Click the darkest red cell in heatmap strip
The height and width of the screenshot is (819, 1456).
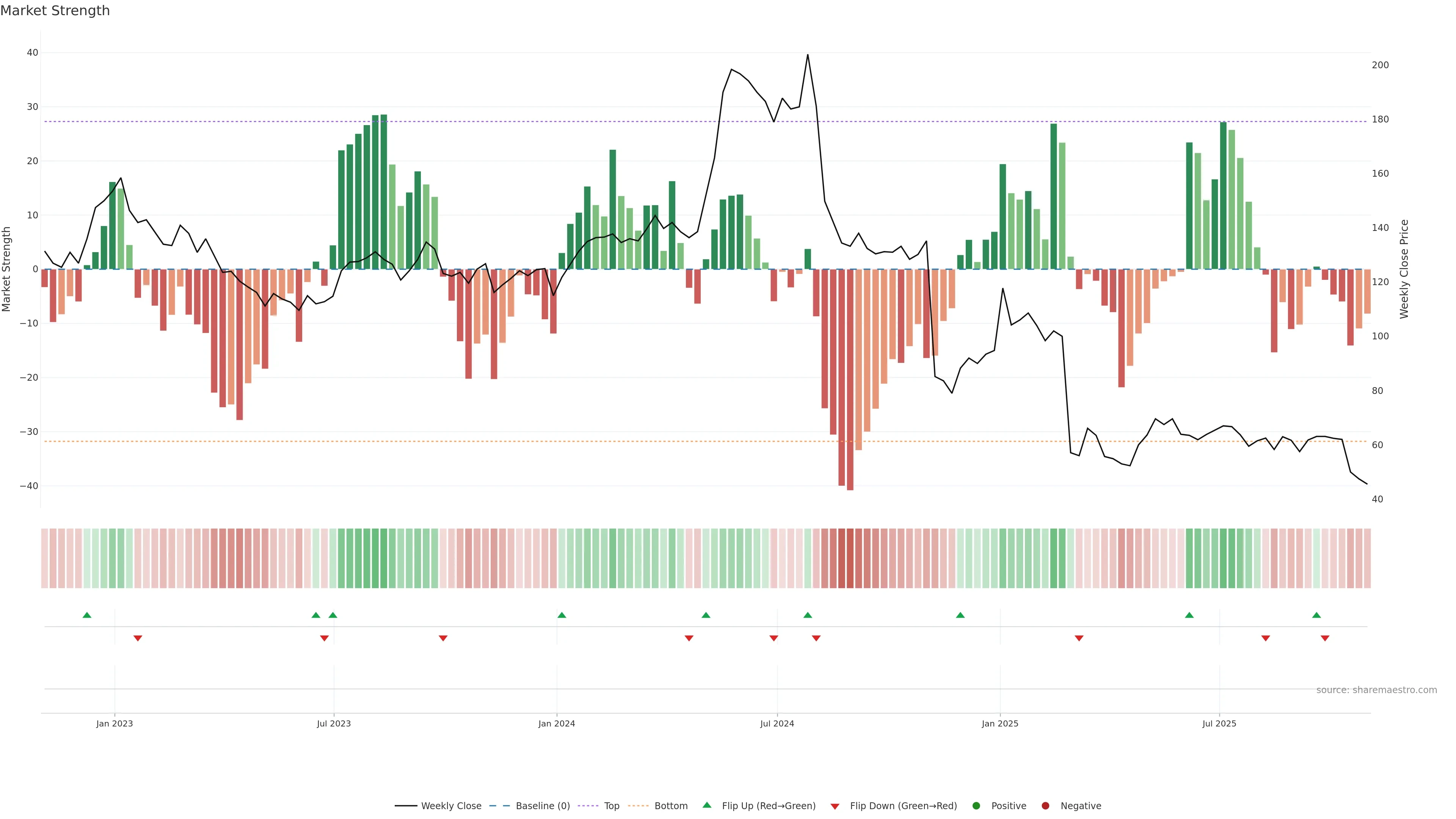(x=850, y=559)
